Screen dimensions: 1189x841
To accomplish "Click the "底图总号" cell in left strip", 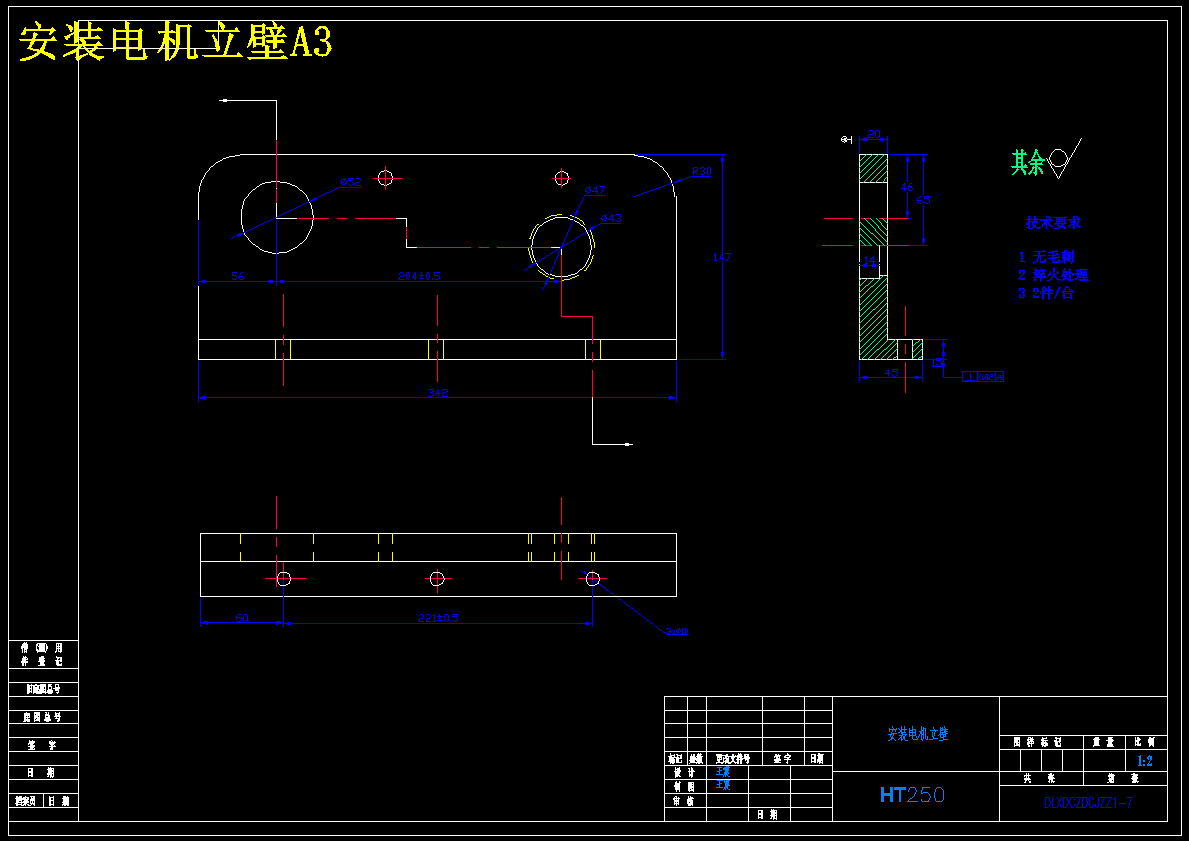I will 42,717.
